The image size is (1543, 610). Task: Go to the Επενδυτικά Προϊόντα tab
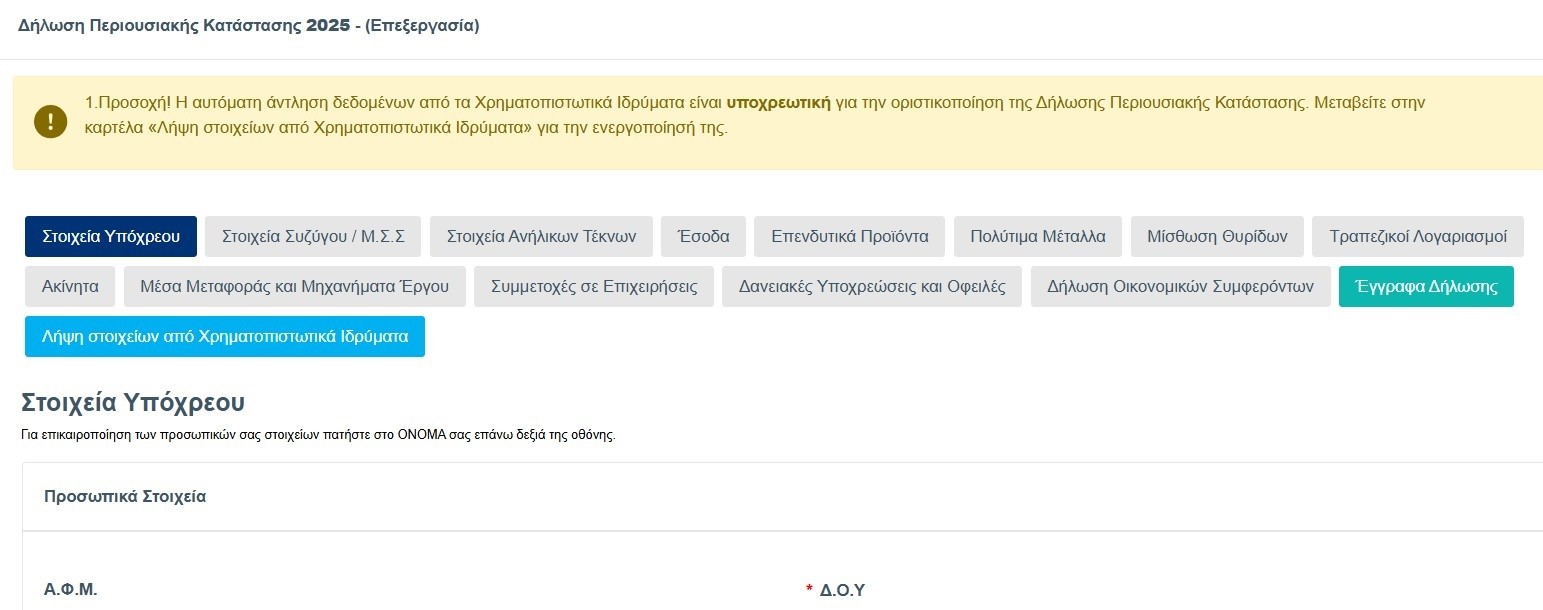pyautogui.click(x=849, y=237)
